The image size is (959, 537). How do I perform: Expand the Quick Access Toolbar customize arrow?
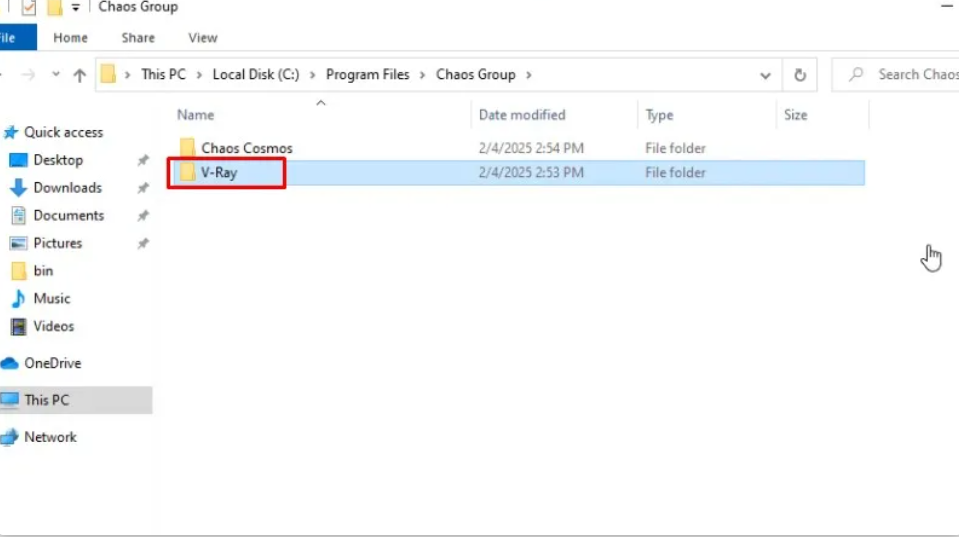76,8
